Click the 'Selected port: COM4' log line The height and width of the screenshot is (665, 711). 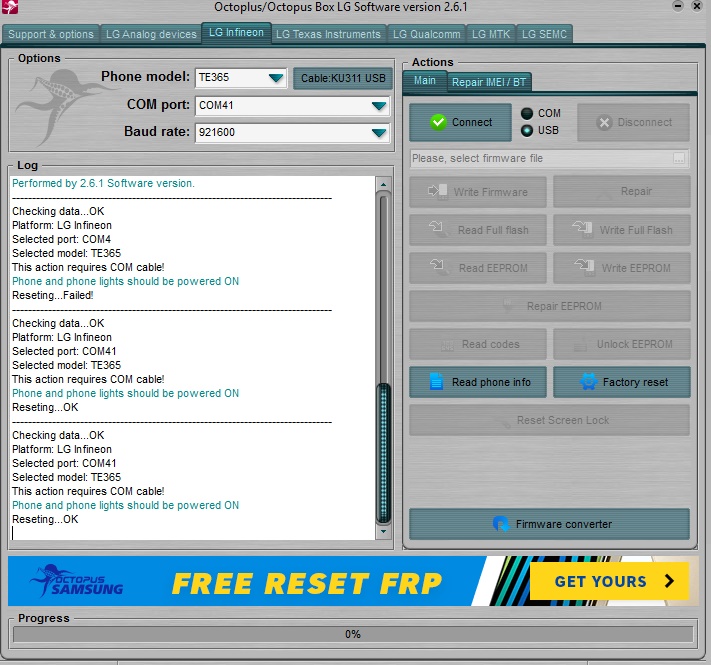pos(62,239)
